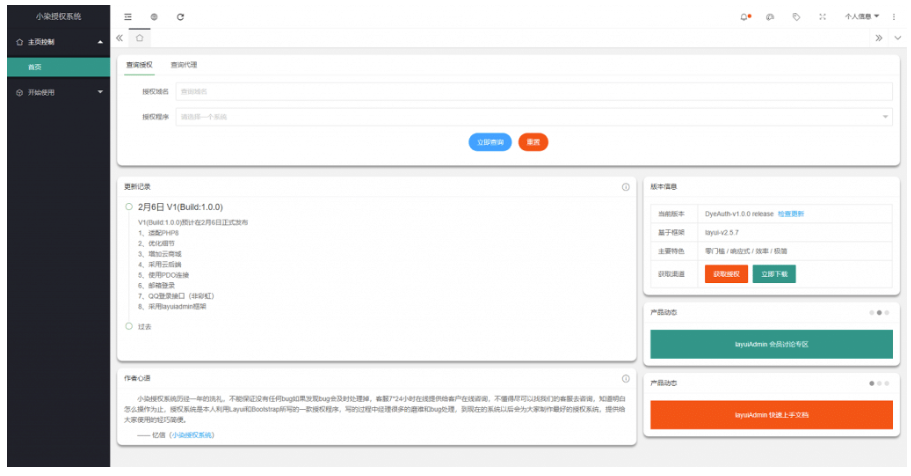
Task: Select first carousel dot in upper 产品动态 card
Action: [x=871, y=313]
